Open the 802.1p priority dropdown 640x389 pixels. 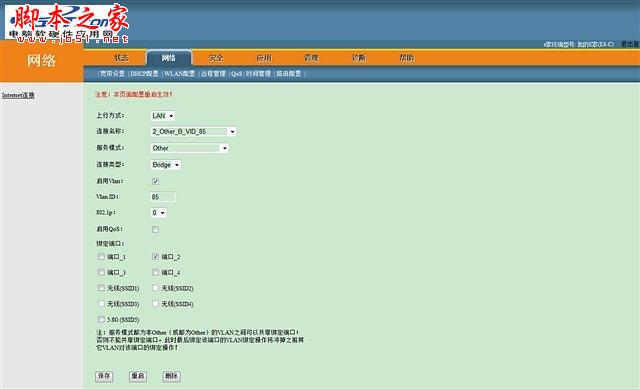click(158, 213)
